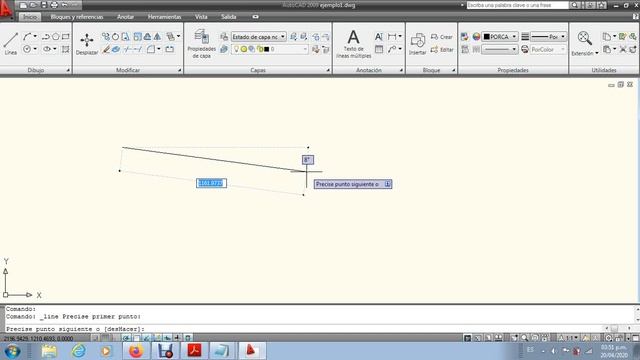
Task: Select the rotate tool in Modificar
Action: (x=116, y=37)
